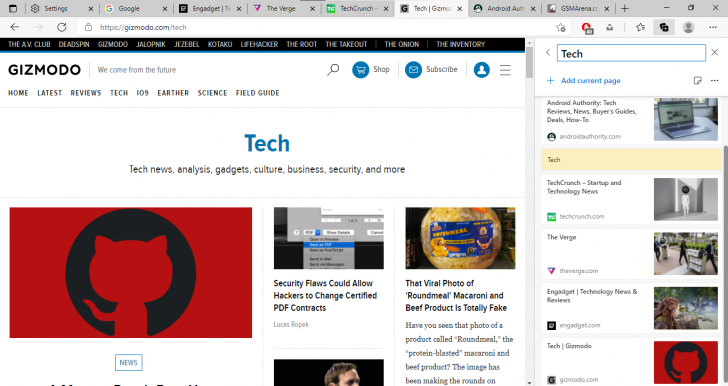Open The Verge collection card

coord(632,254)
